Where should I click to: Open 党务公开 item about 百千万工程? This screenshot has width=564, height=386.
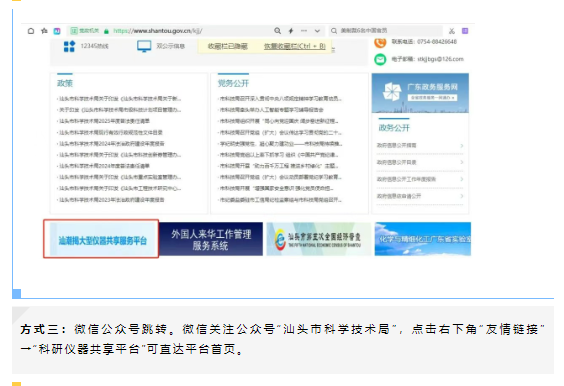279,166
